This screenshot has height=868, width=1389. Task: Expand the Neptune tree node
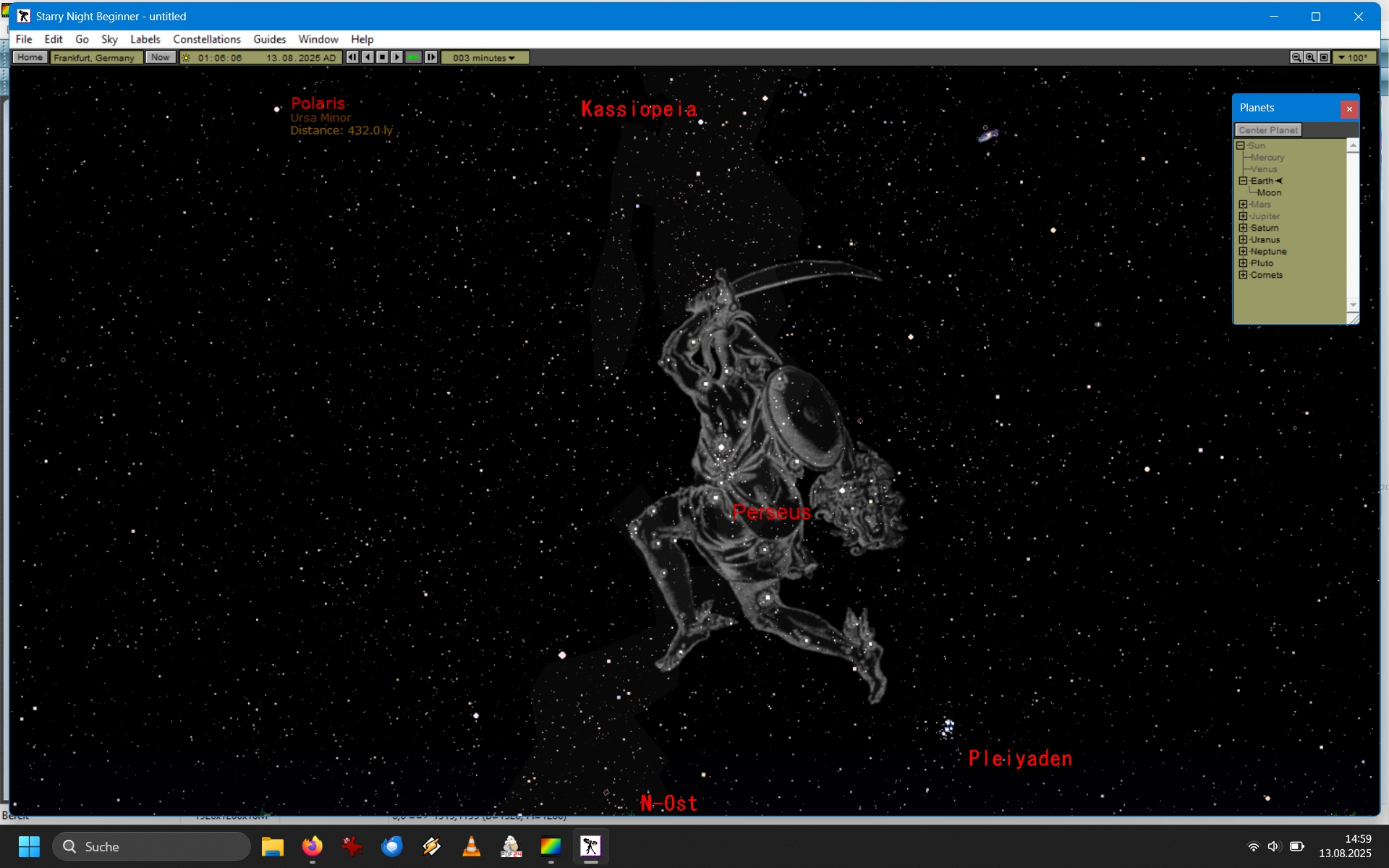tap(1244, 251)
